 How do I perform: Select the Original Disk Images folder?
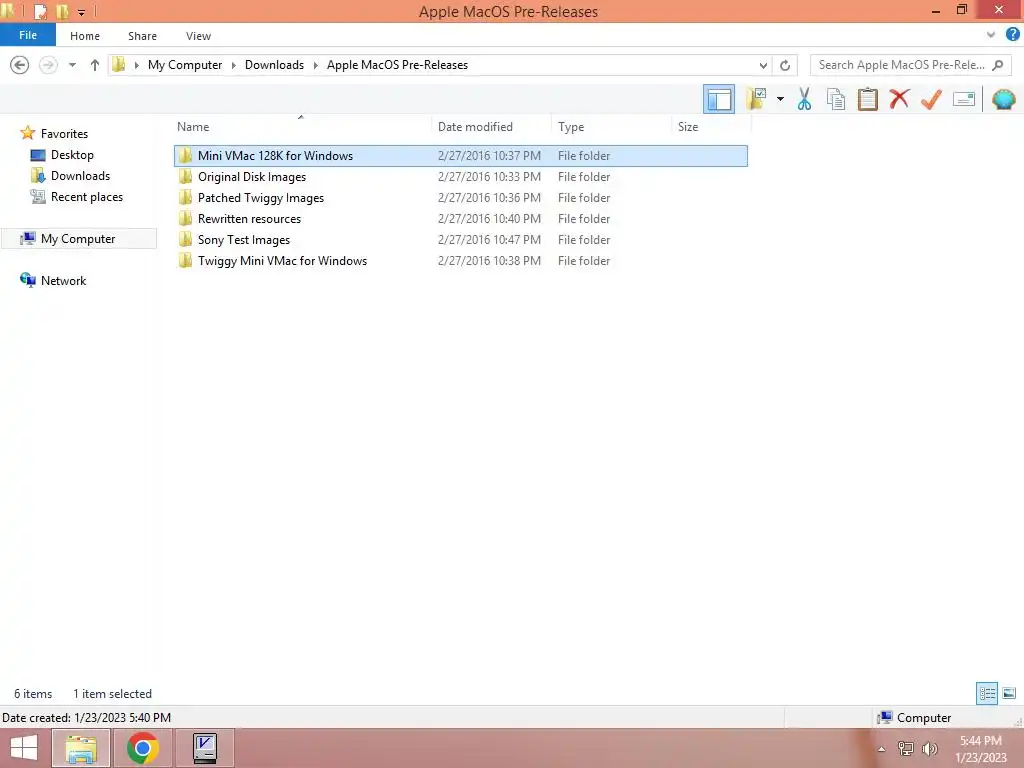461,176
